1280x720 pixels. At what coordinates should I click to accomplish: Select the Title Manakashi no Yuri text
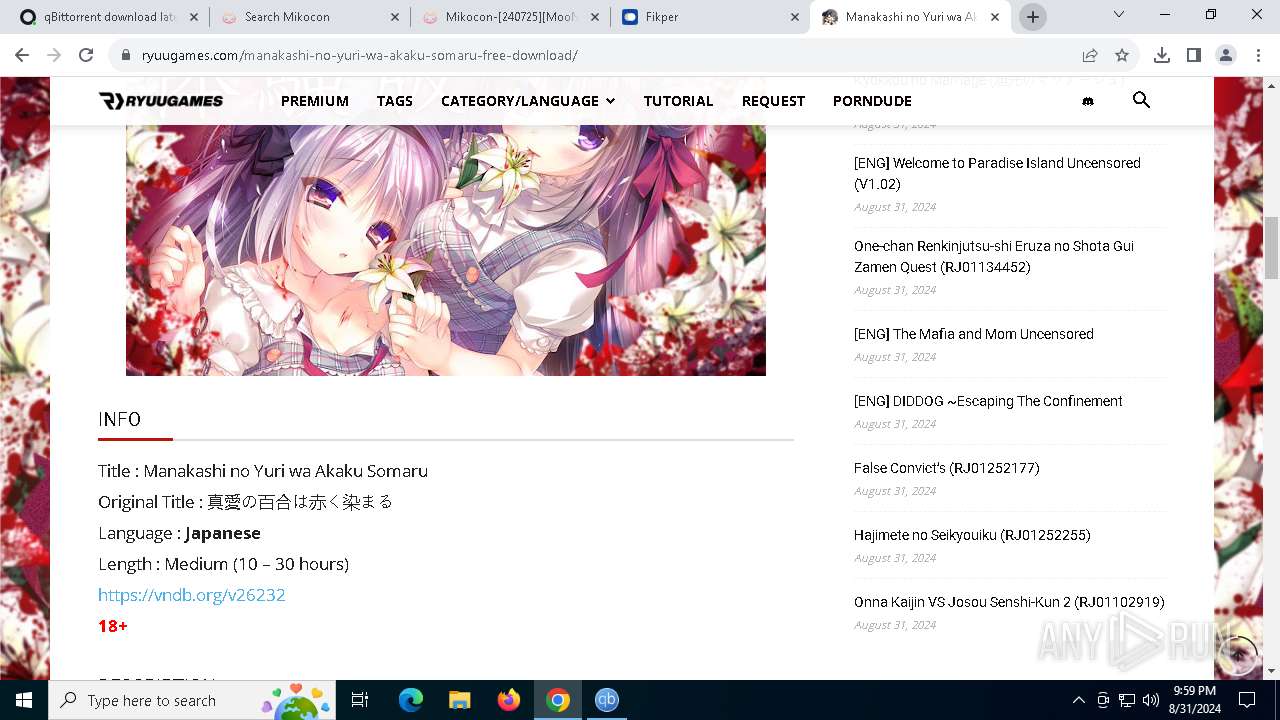click(263, 471)
